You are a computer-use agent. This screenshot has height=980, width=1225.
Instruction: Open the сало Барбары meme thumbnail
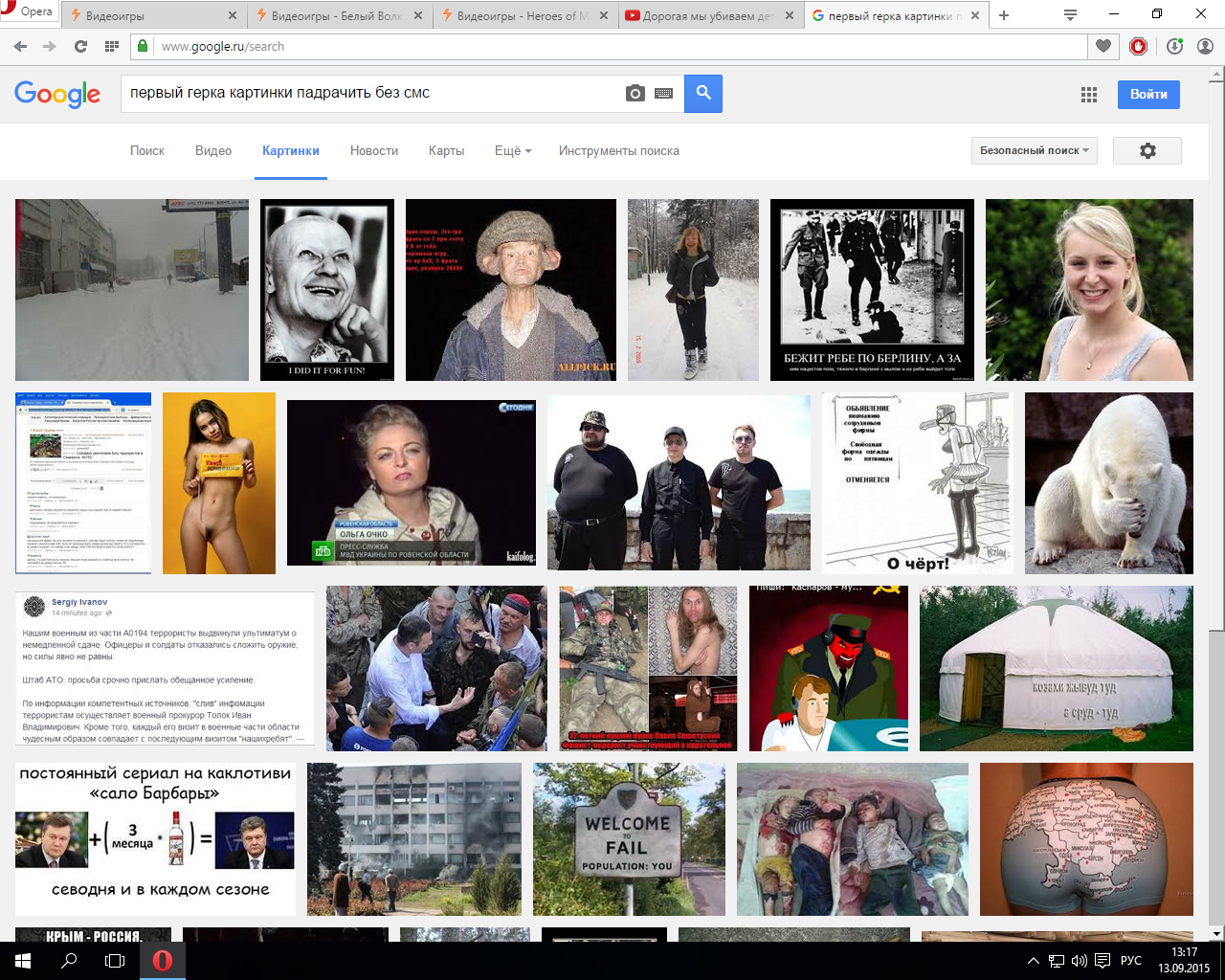pos(155,839)
